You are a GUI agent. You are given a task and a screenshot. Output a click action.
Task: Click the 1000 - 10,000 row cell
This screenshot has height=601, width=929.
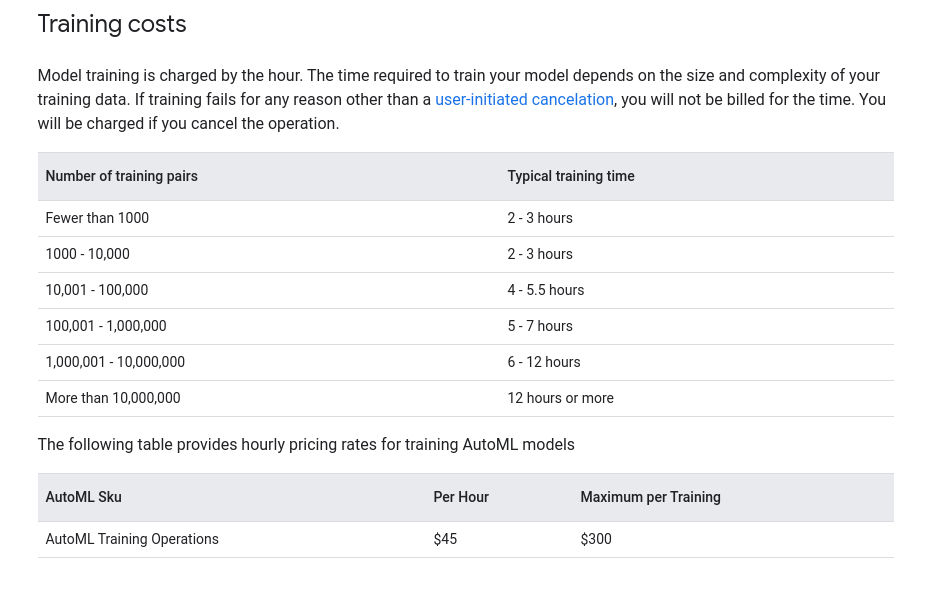(88, 254)
